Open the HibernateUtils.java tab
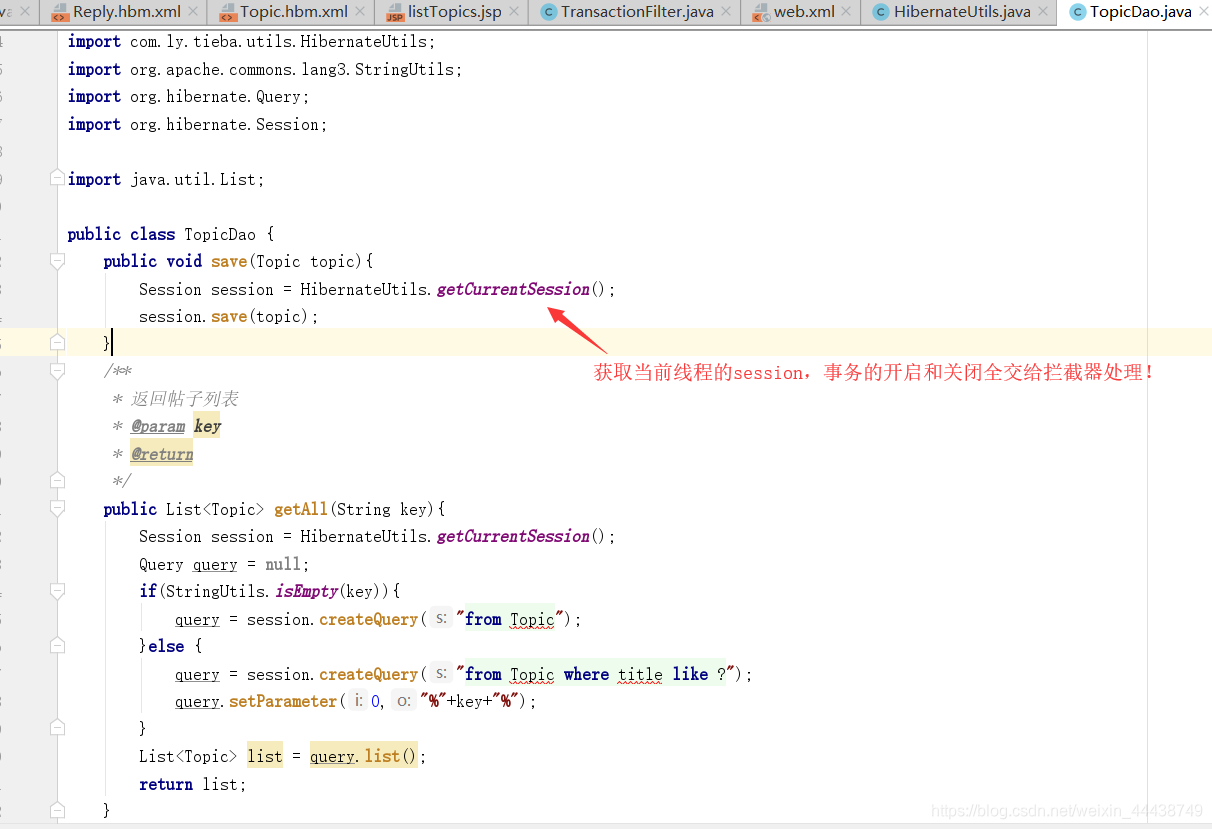 (x=958, y=13)
